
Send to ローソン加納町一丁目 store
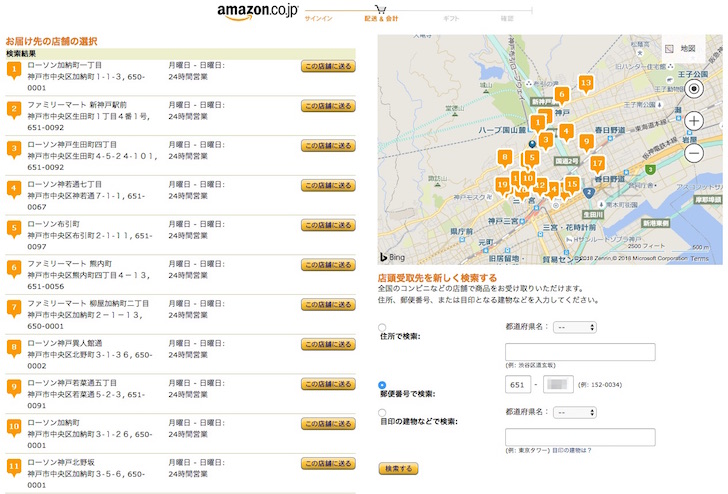(328, 66)
